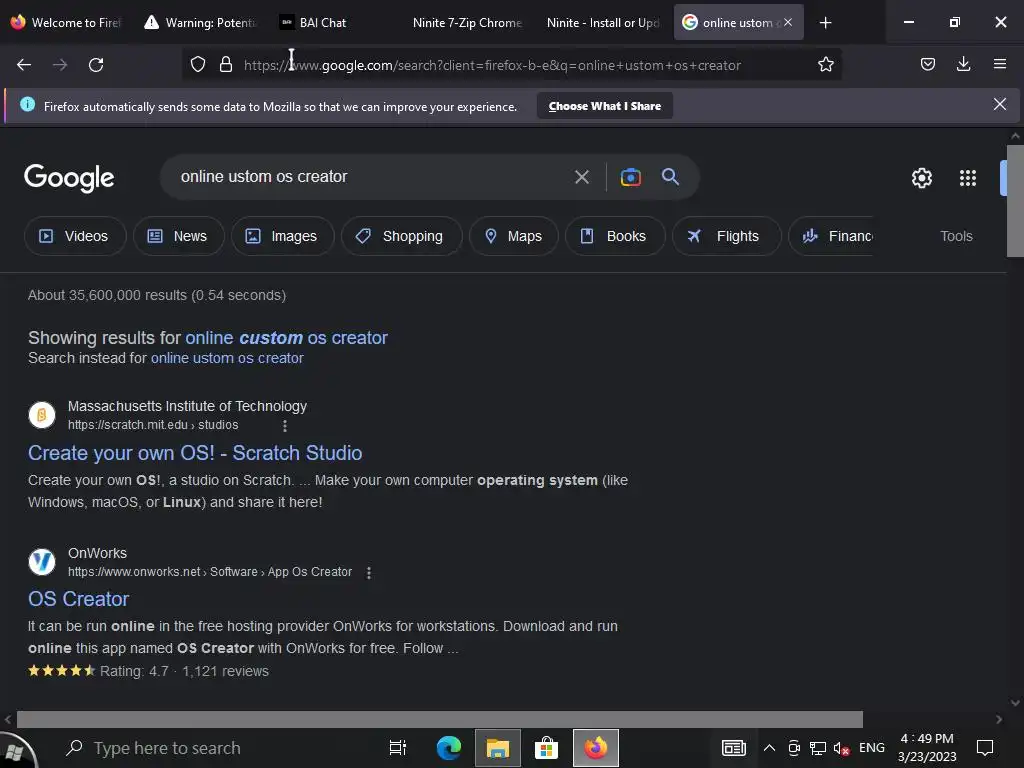The image size is (1024, 768).
Task: Open the Firefox downloads panel
Action: tap(963, 64)
